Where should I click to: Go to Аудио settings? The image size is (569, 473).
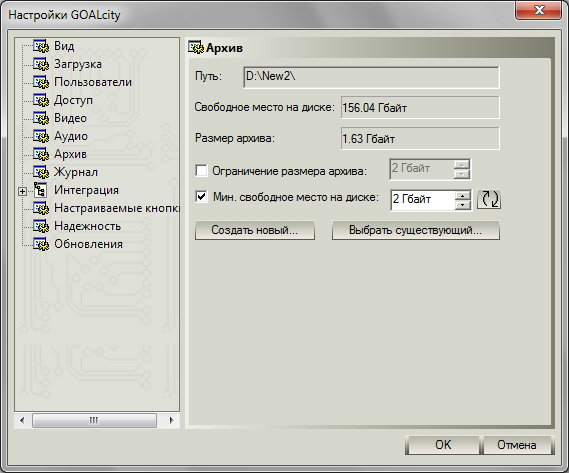click(x=71, y=136)
